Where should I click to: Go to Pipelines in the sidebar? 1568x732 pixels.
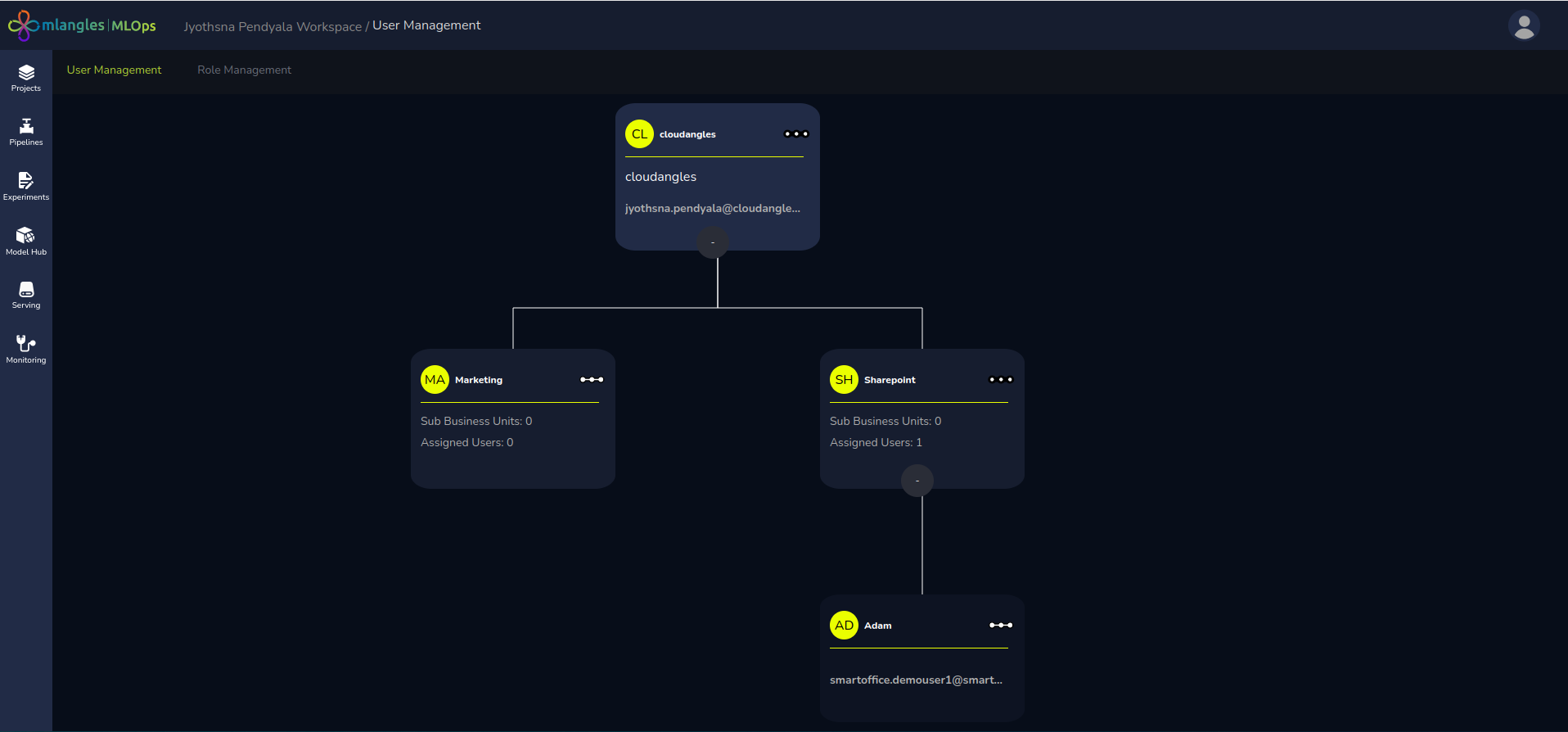point(26,132)
